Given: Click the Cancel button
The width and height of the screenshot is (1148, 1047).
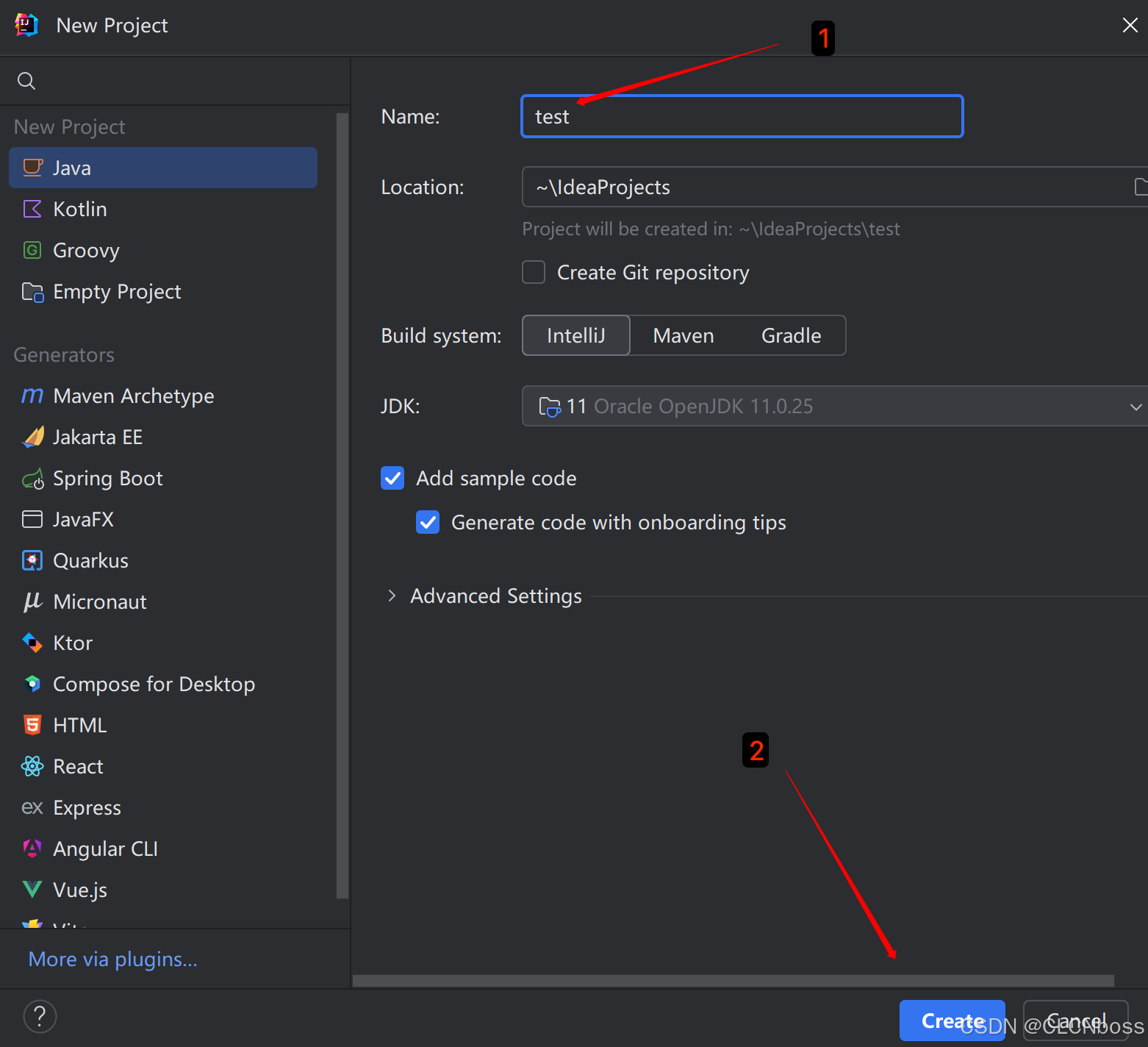Looking at the screenshot, I should (1075, 1021).
